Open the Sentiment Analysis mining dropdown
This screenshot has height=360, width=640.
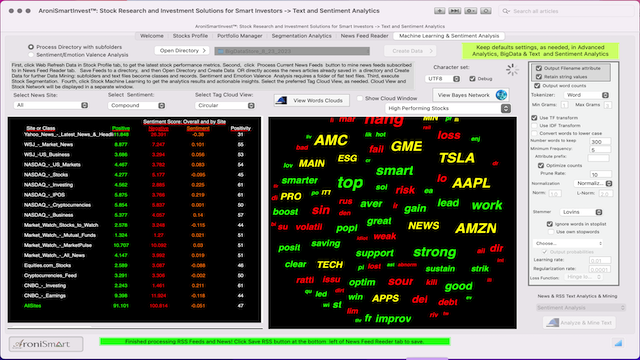581,308
